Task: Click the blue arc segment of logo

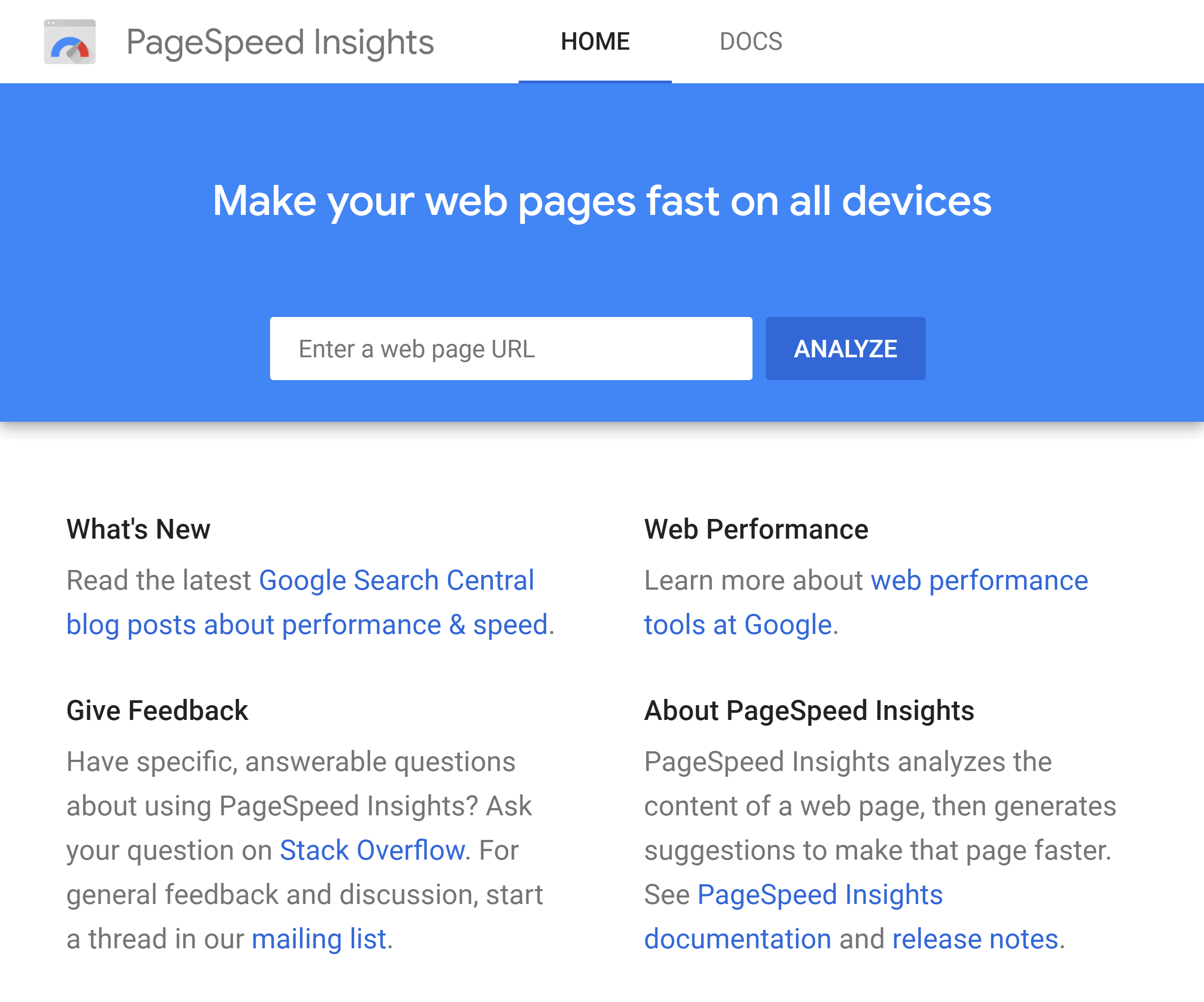Action: [x=62, y=42]
